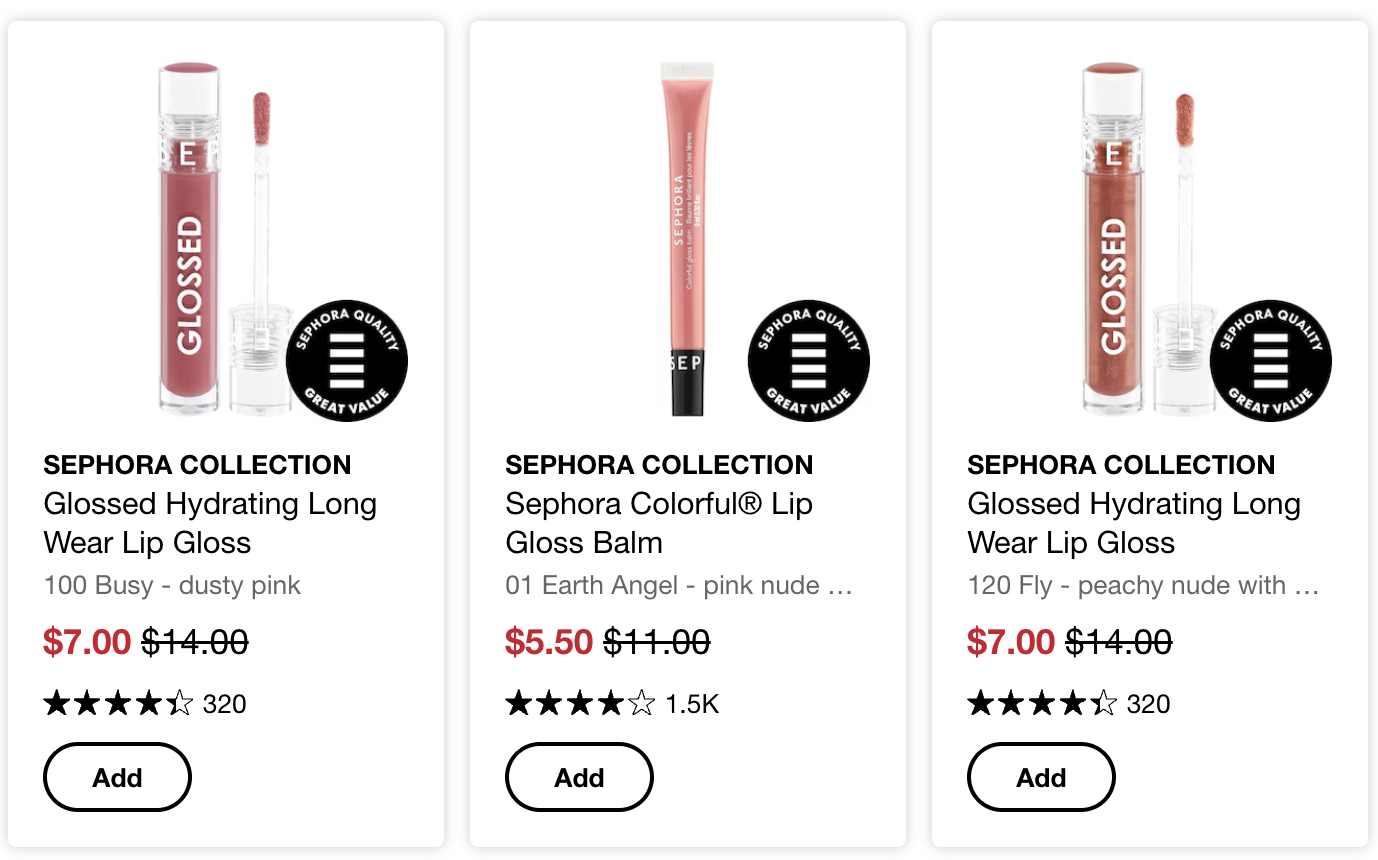Open Glossed Hydrating Lip Gloss title for 100 Busy

point(210,523)
